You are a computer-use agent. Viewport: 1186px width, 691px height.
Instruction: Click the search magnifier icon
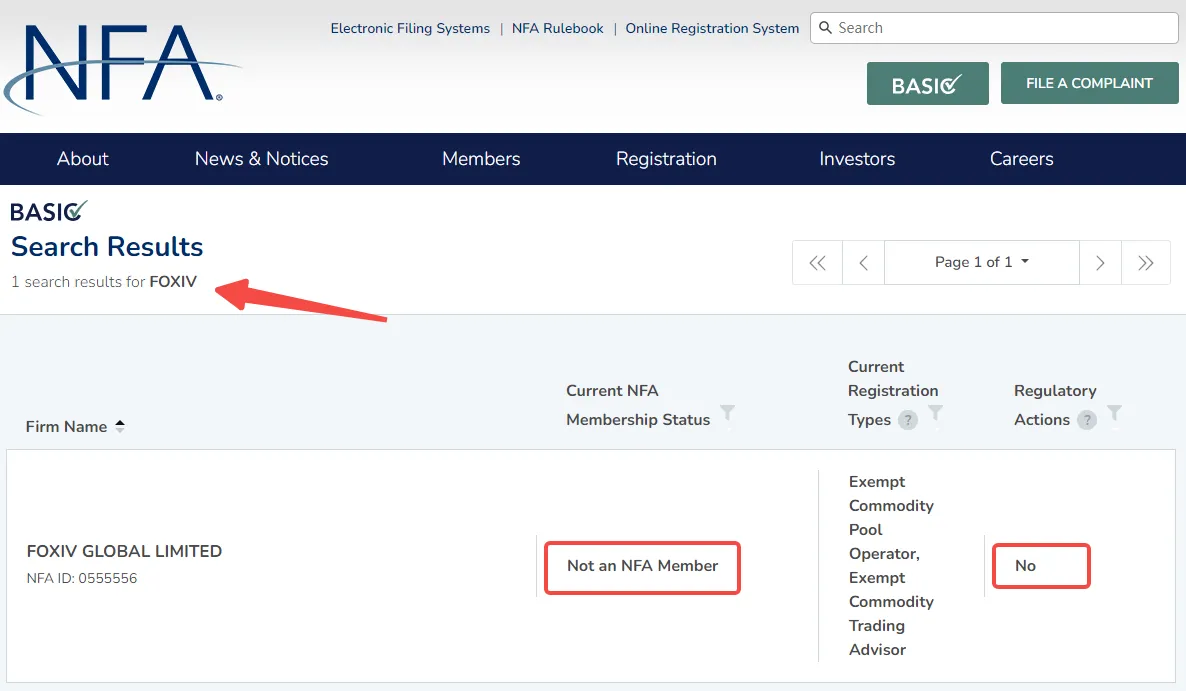[825, 28]
